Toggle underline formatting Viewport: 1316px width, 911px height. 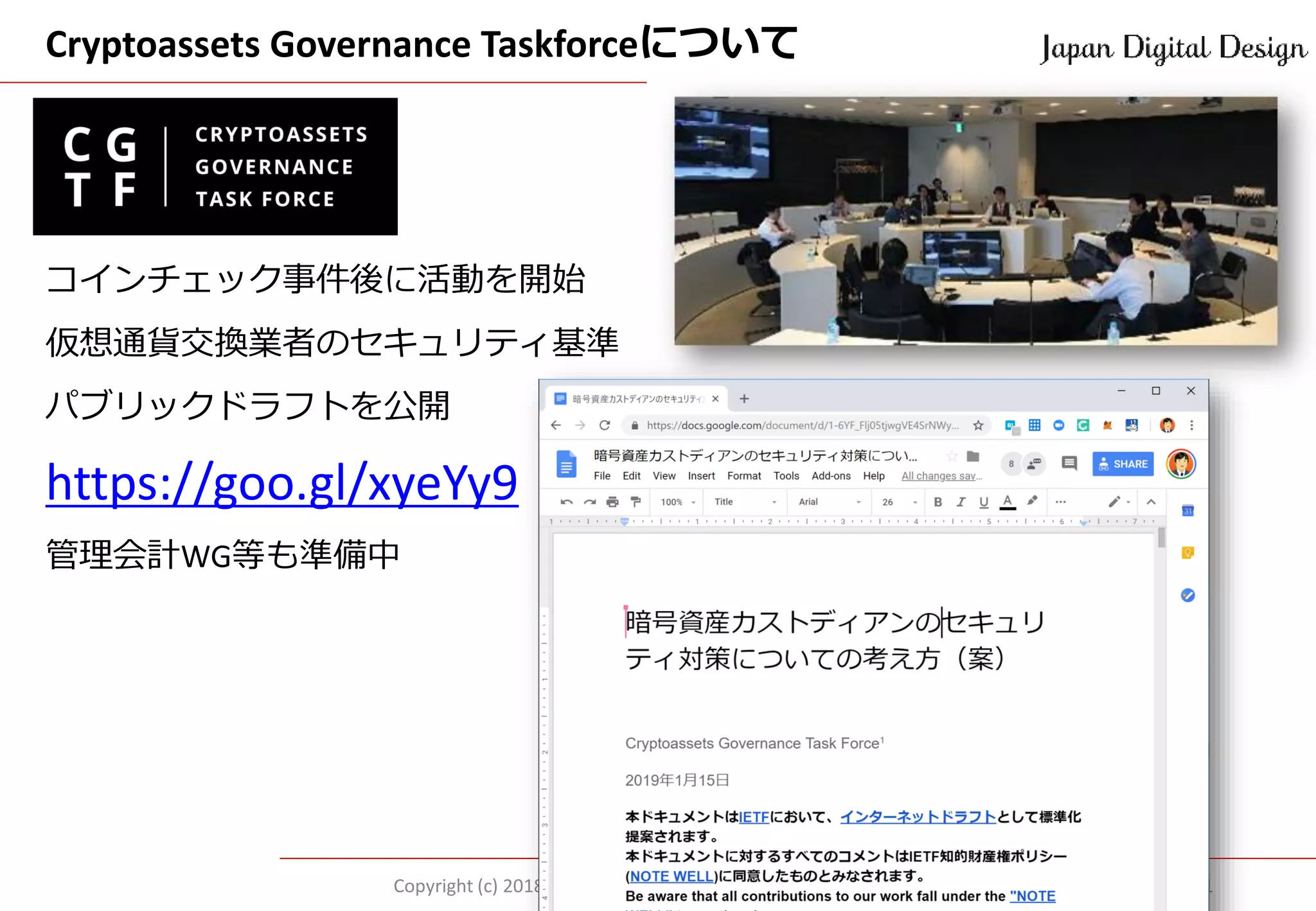(x=984, y=502)
